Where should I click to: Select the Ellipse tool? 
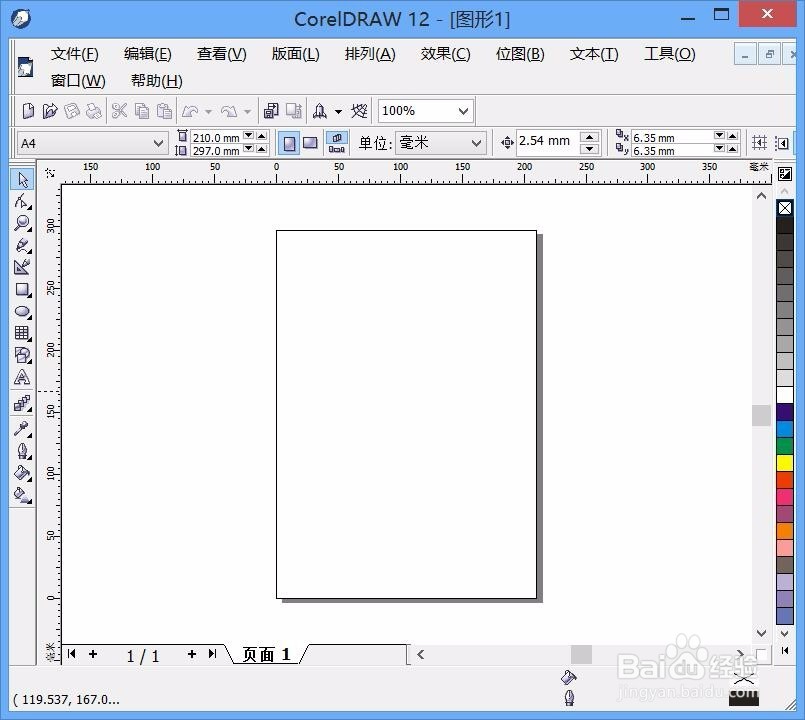tap(23, 311)
